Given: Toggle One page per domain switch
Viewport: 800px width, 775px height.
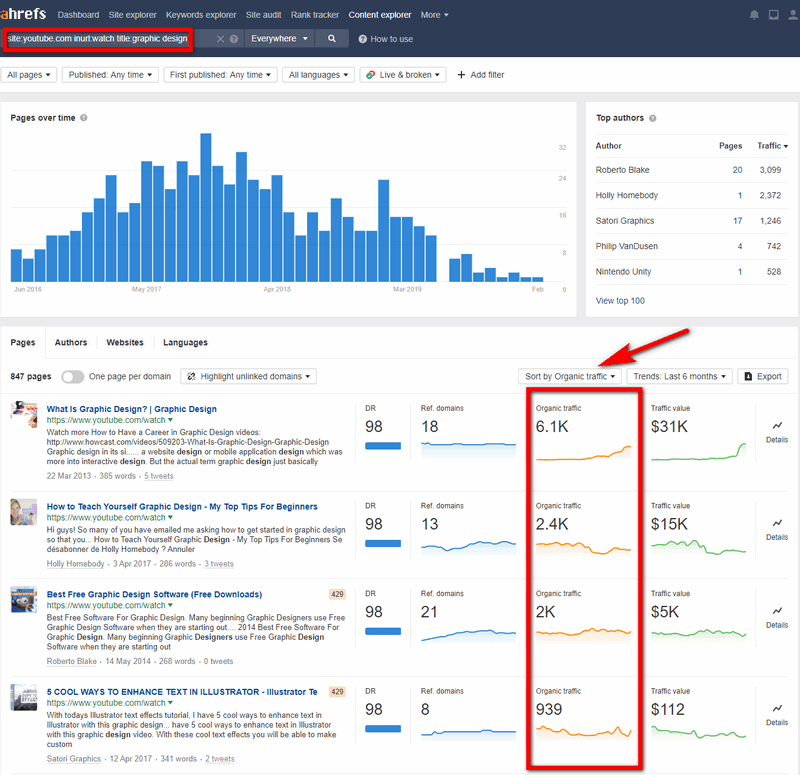Looking at the screenshot, I should (72, 377).
